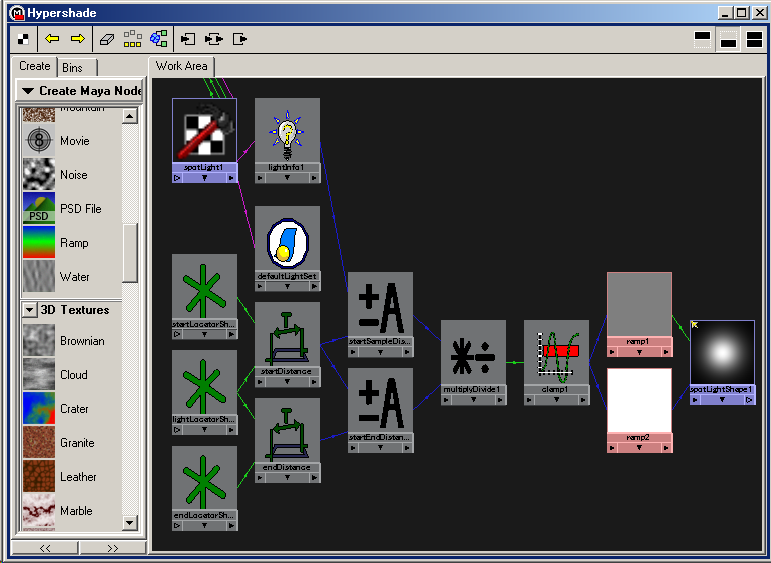771x563 pixels.
Task: Click the Input Connections toolbar icon
Action: (x=188, y=39)
